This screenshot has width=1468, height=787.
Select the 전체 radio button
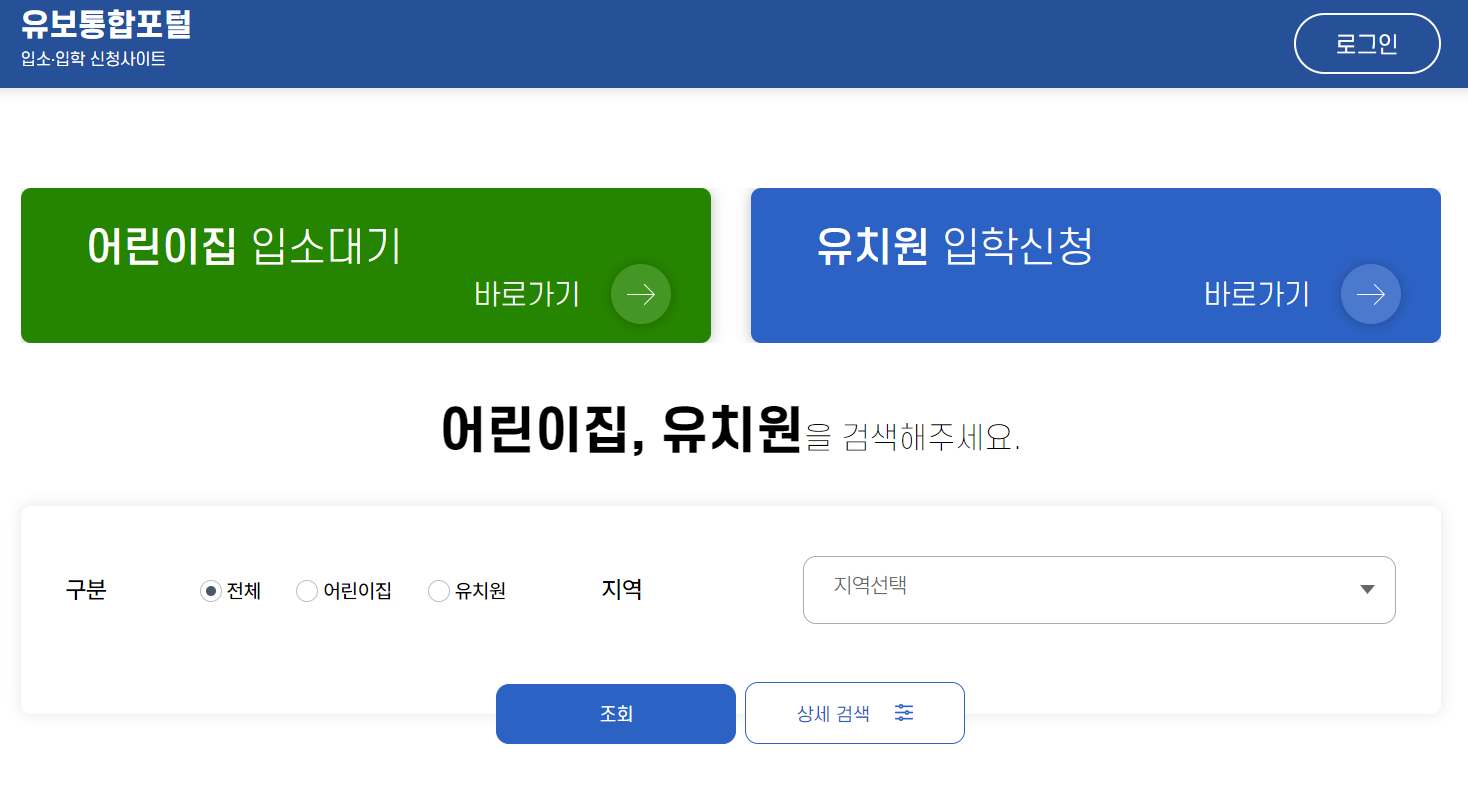(210, 591)
